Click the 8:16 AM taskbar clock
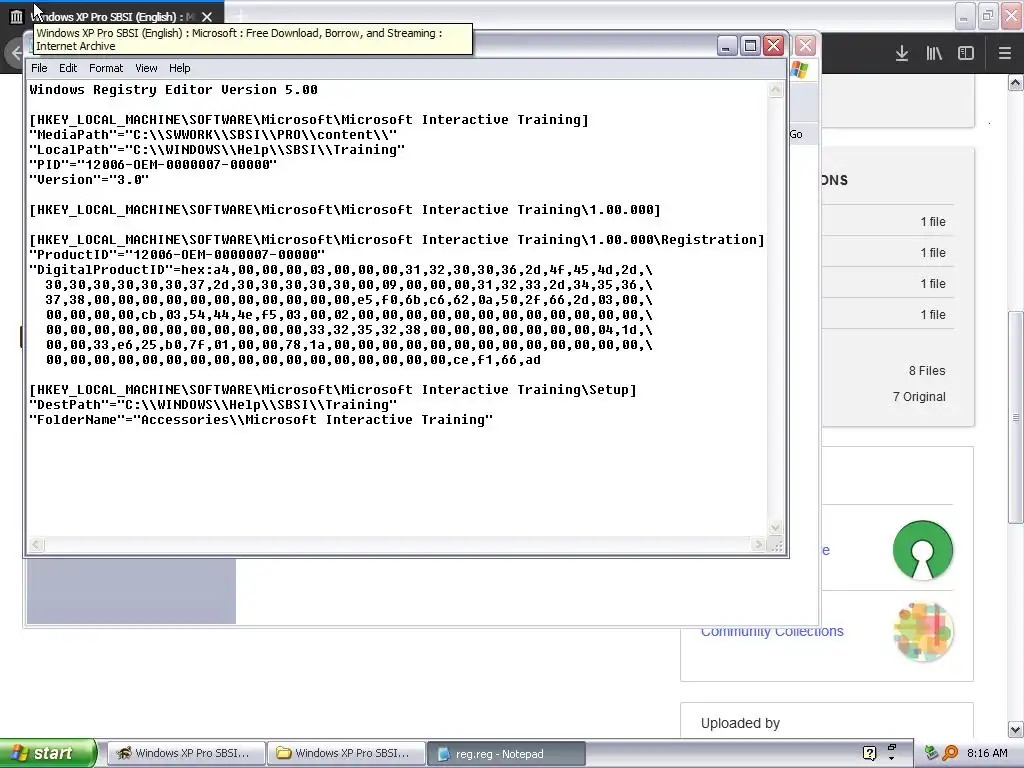 click(987, 753)
